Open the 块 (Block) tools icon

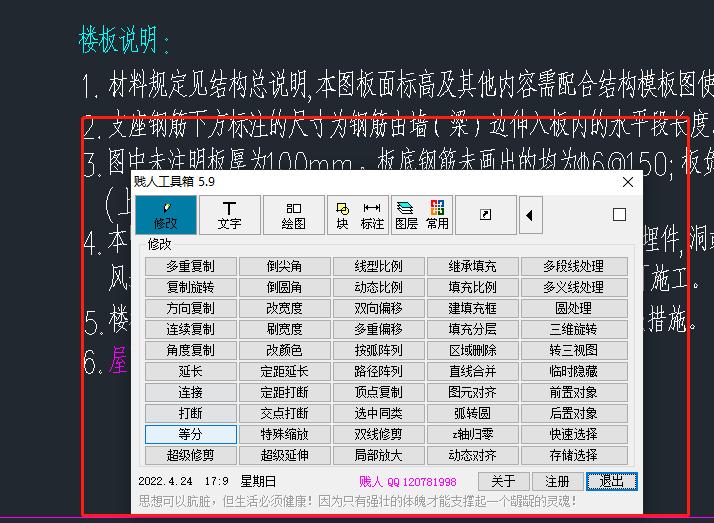[x=342, y=215]
